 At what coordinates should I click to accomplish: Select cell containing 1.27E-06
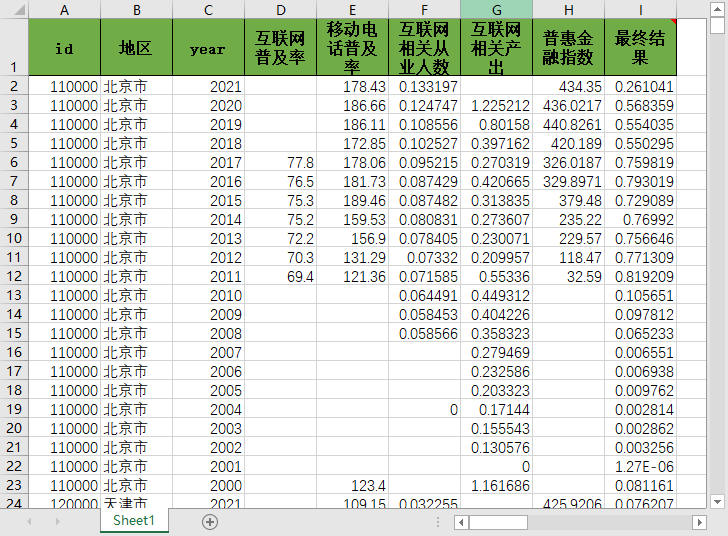(640, 467)
